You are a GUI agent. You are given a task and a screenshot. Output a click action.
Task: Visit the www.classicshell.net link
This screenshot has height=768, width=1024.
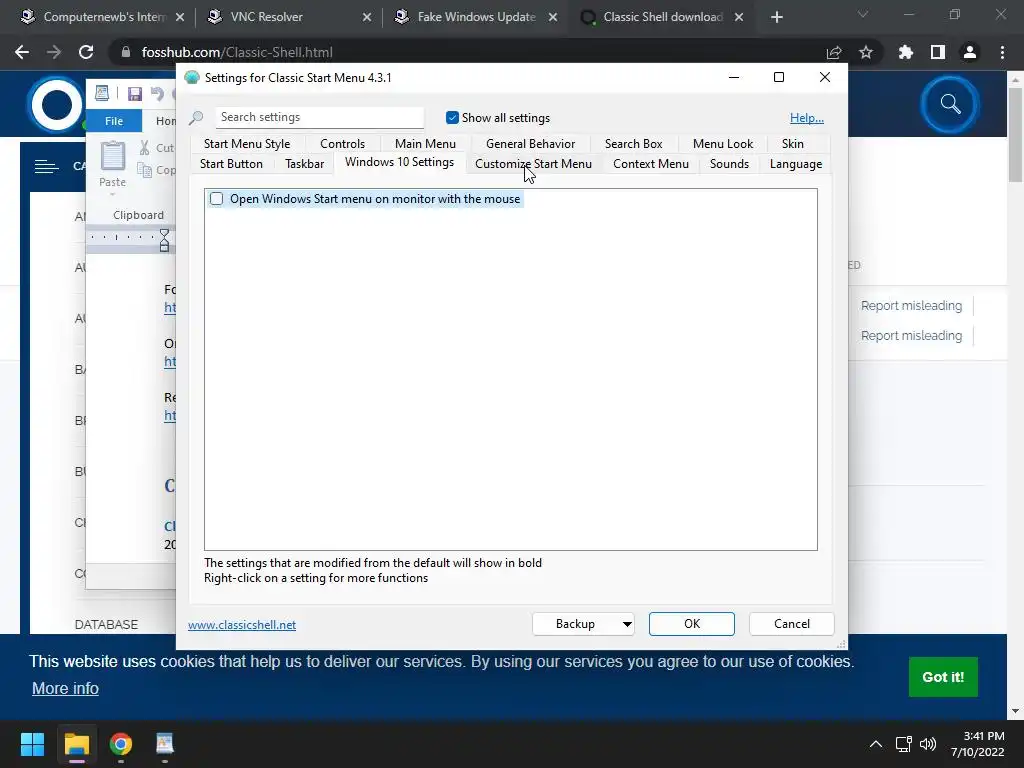tap(242, 625)
